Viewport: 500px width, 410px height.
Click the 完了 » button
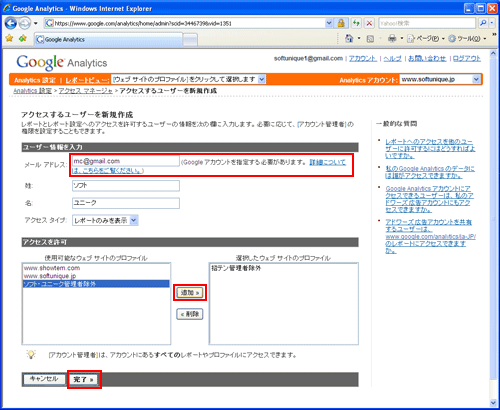tap(84, 379)
